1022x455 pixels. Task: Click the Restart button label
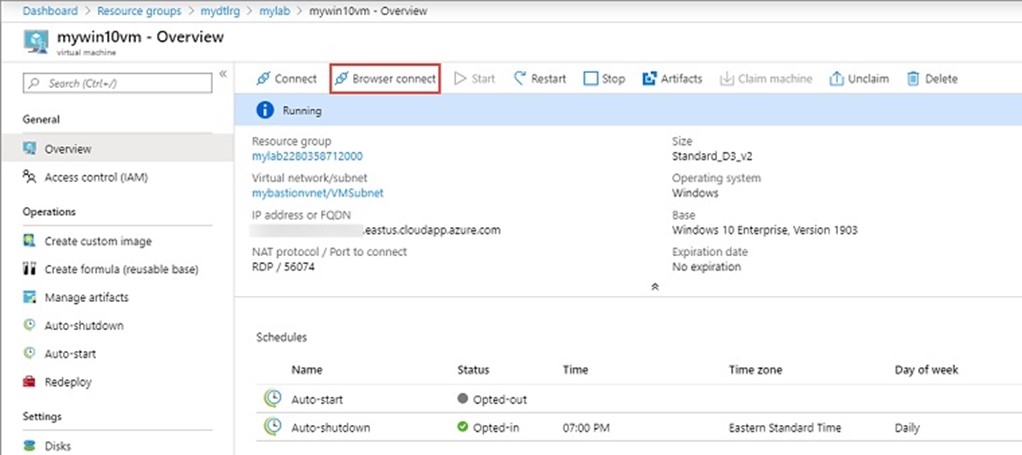point(548,79)
